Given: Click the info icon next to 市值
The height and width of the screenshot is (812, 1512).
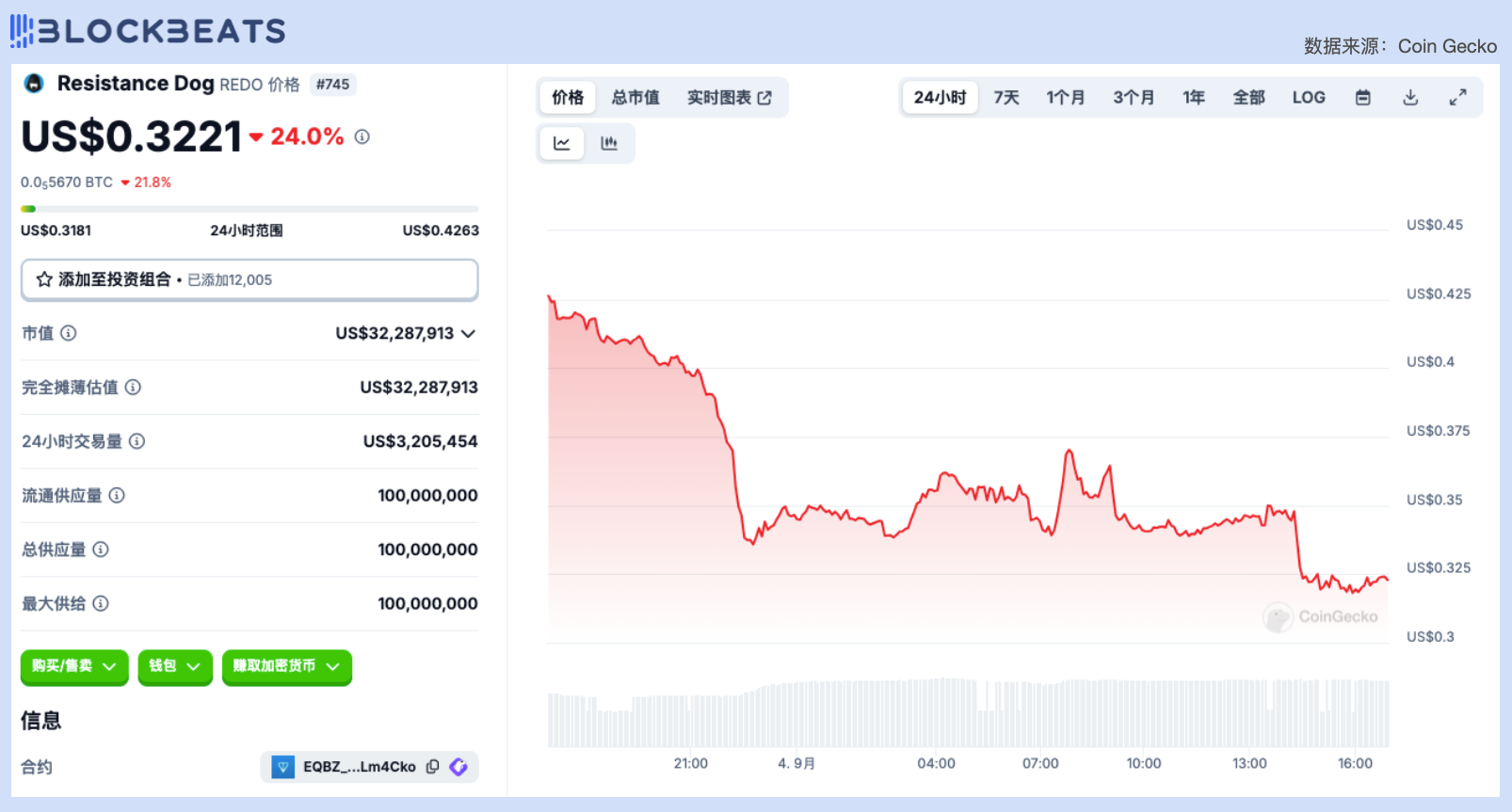Looking at the screenshot, I should pyautogui.click(x=69, y=333).
